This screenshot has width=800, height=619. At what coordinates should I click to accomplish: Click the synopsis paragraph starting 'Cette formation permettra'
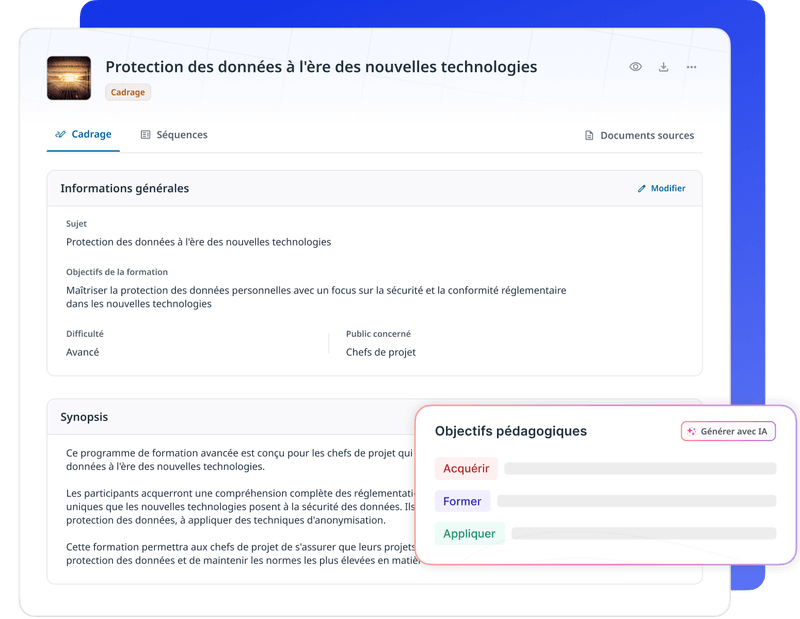[x=243, y=554]
